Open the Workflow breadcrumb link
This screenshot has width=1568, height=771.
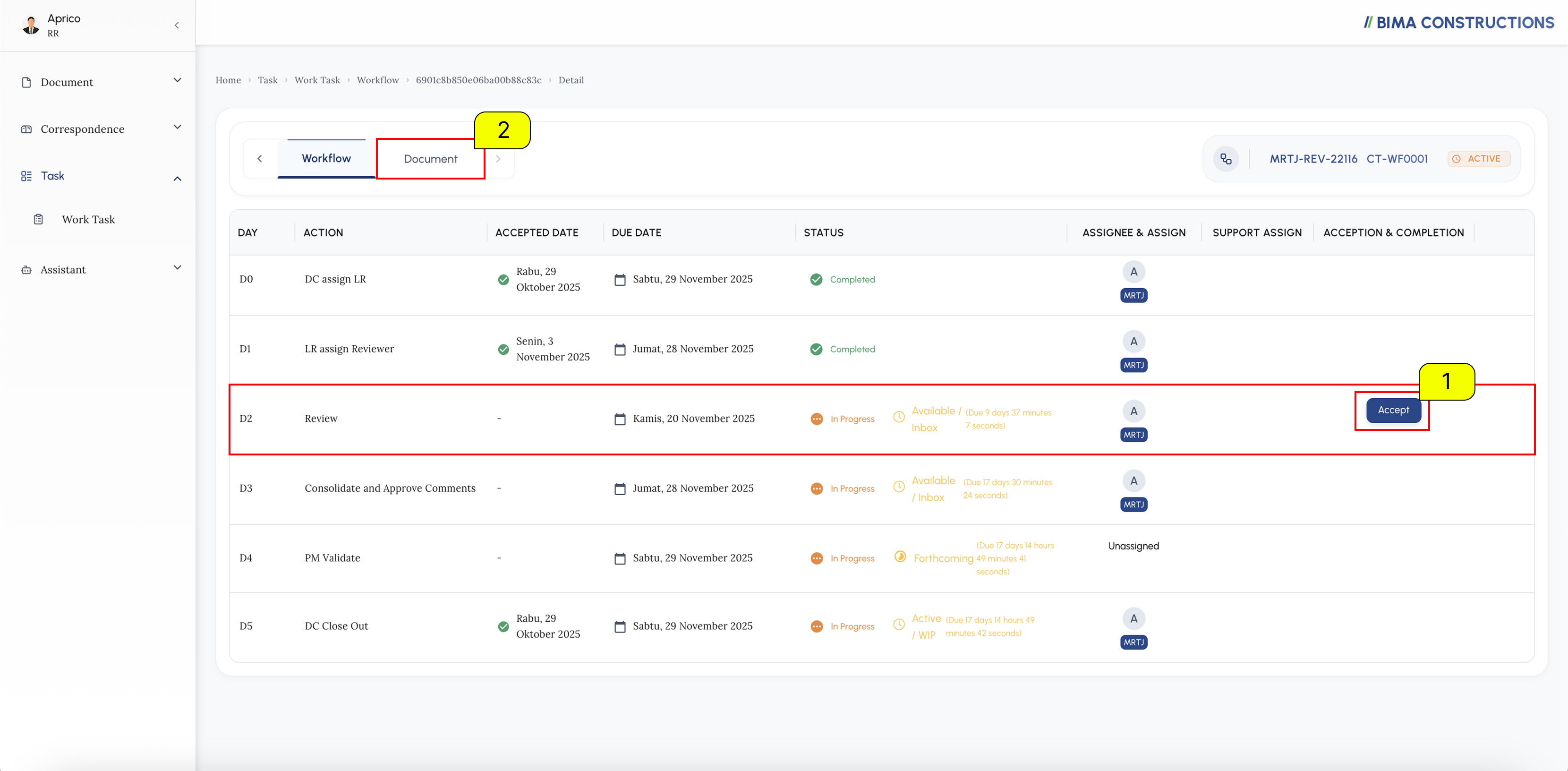click(x=378, y=80)
